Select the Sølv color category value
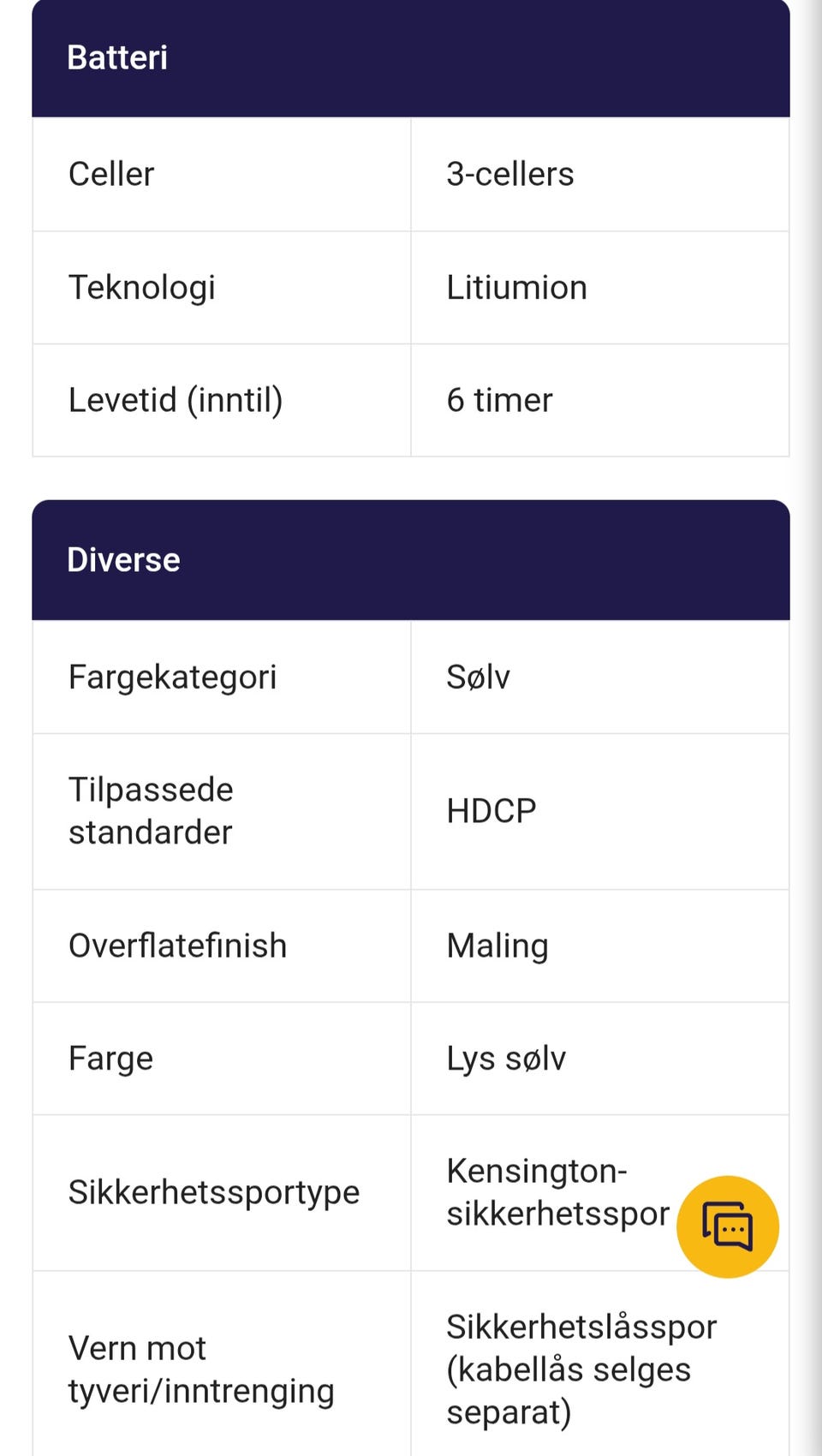This screenshot has height=1456, width=822. click(478, 677)
